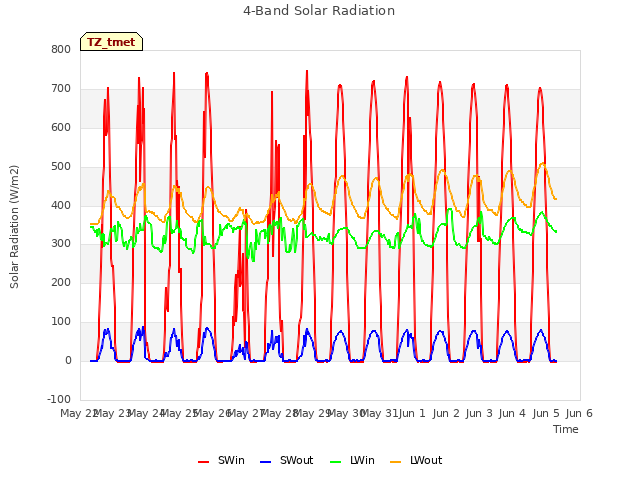640x480 pixels.
Task: Click the 600 y-axis tick label
Action: pos(61,127)
